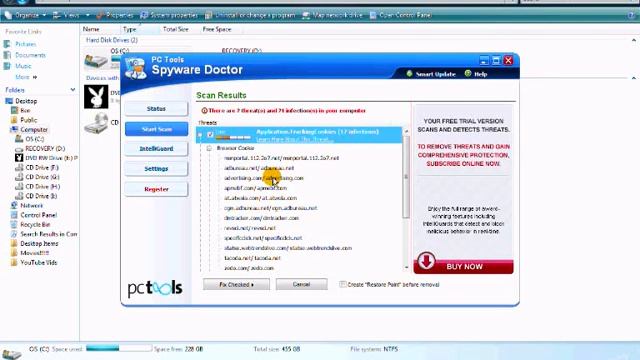Open the IntelliGuard section
640x360 pixels.
coord(156,149)
